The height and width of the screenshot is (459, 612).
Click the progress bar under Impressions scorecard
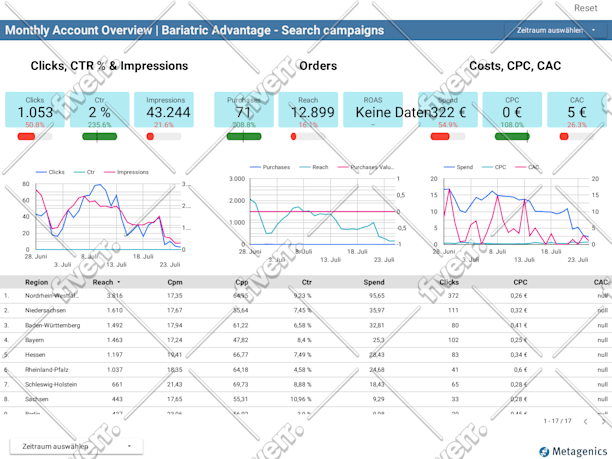coord(164,136)
